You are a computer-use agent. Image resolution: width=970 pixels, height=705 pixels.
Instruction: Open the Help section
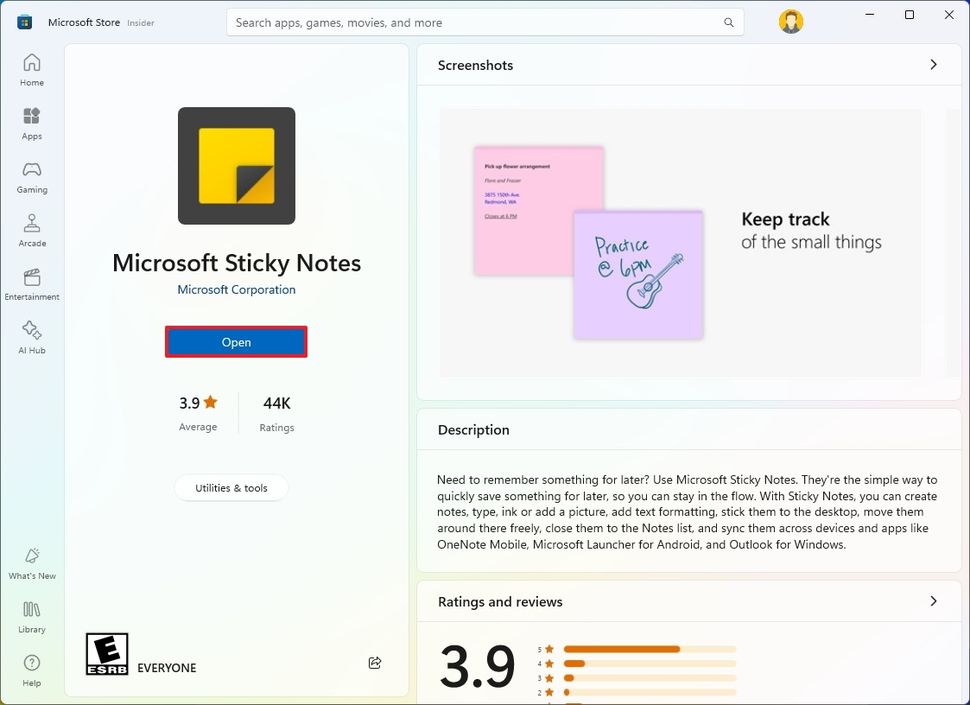click(31, 668)
